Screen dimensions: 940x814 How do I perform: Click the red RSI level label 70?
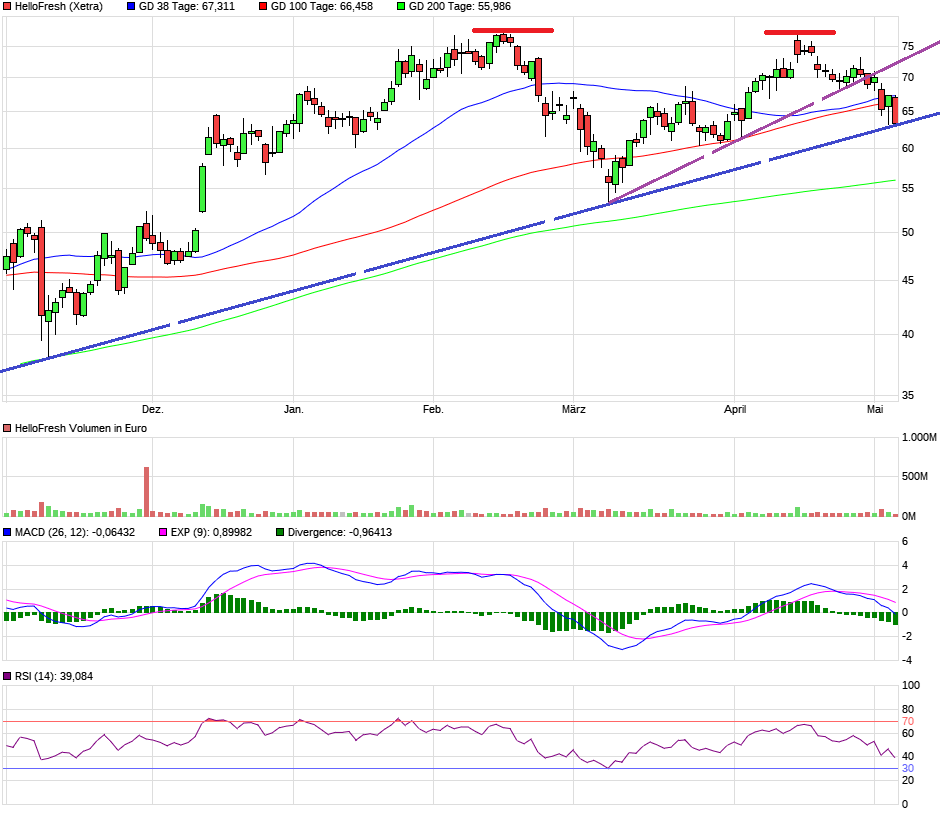click(908, 722)
